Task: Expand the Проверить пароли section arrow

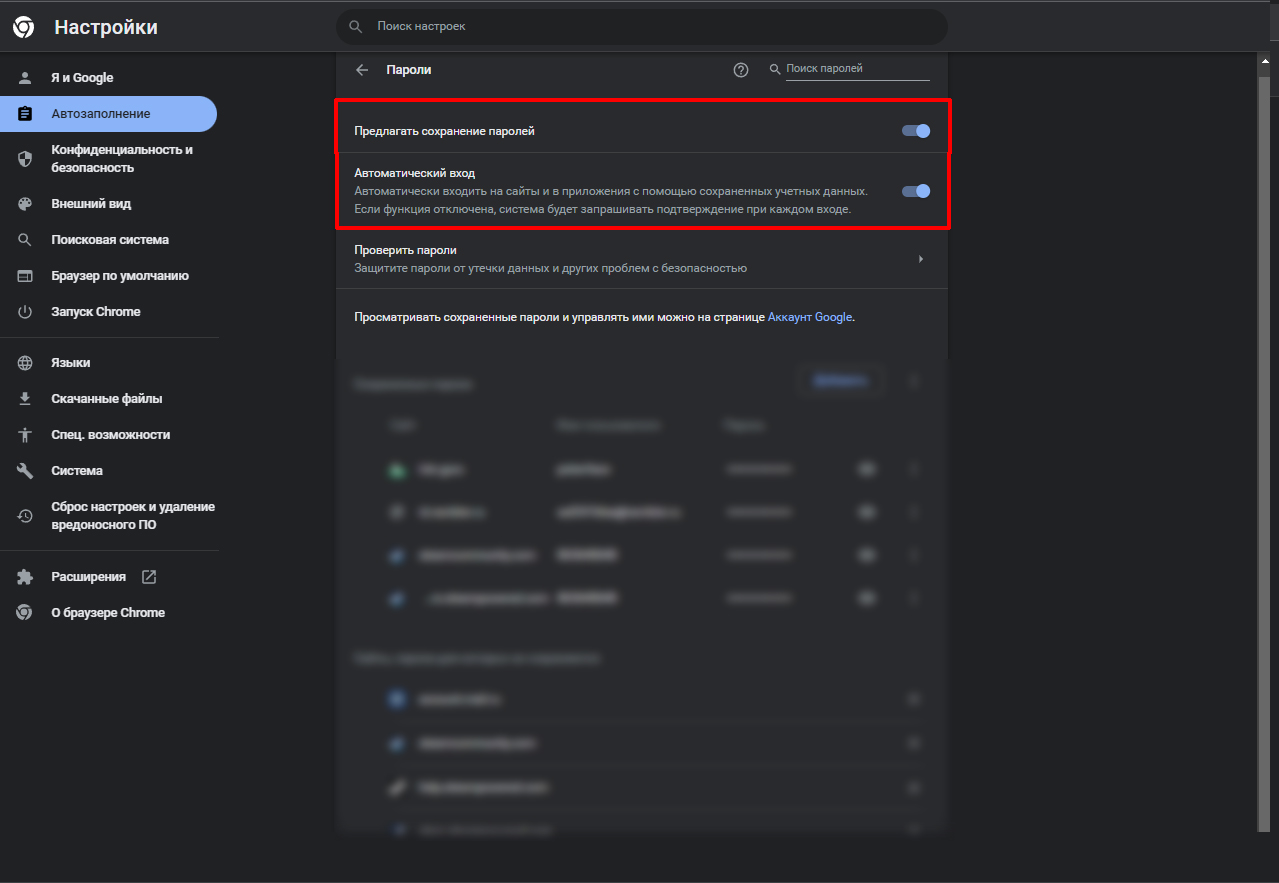Action: click(x=920, y=259)
